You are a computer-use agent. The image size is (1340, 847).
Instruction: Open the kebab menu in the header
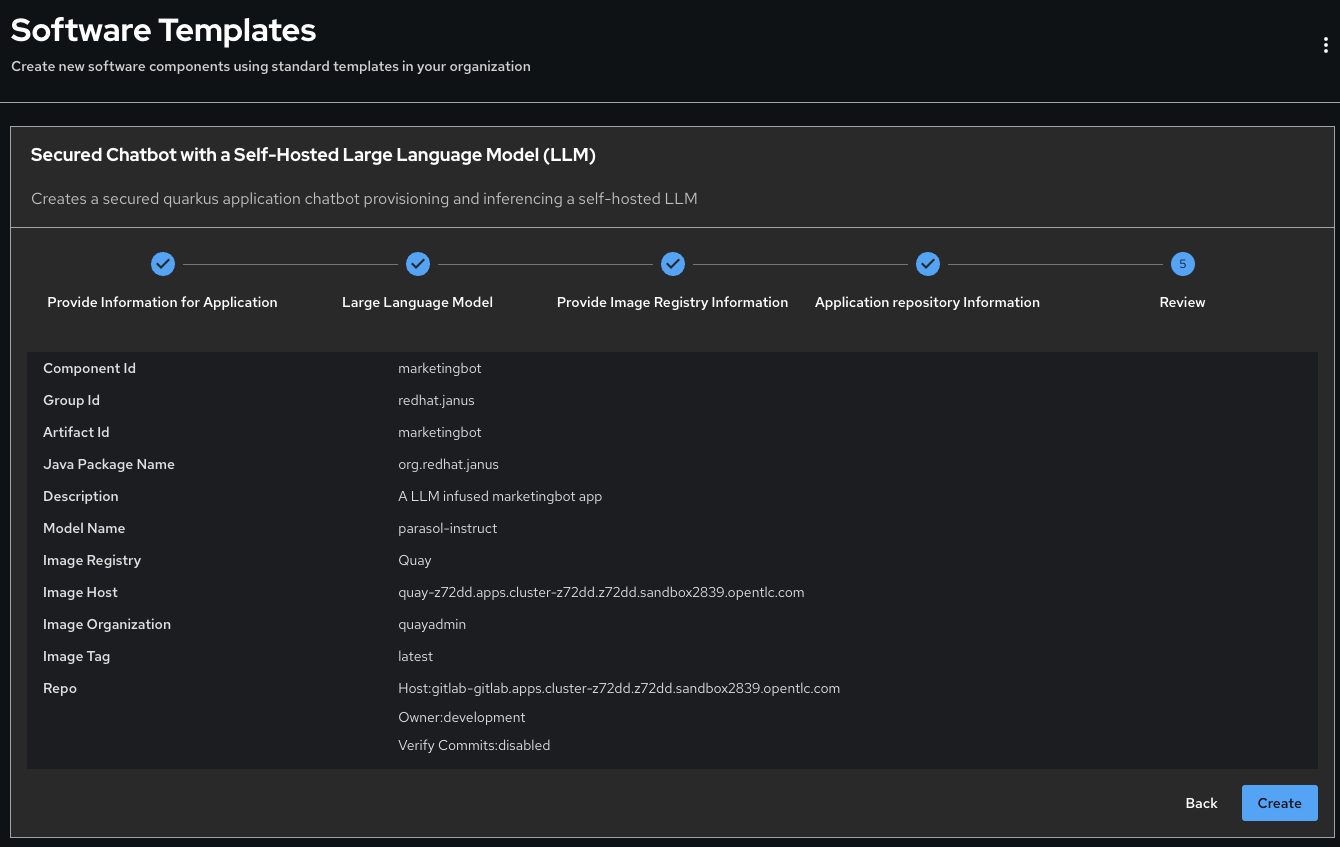[1325, 45]
